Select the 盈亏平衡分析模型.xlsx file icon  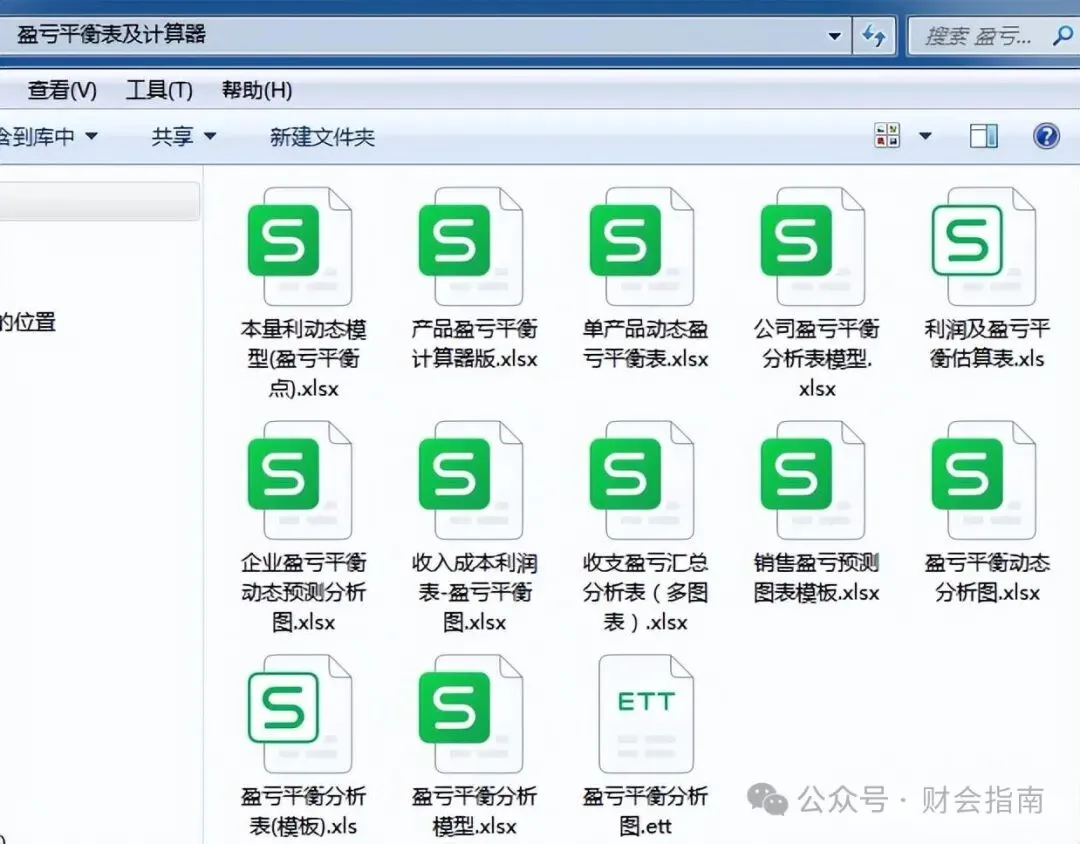click(471, 714)
